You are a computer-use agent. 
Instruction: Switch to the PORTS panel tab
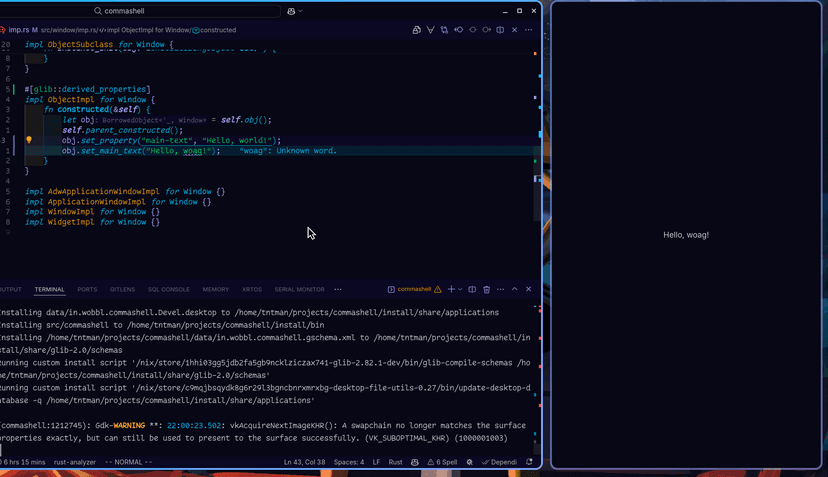coord(87,289)
